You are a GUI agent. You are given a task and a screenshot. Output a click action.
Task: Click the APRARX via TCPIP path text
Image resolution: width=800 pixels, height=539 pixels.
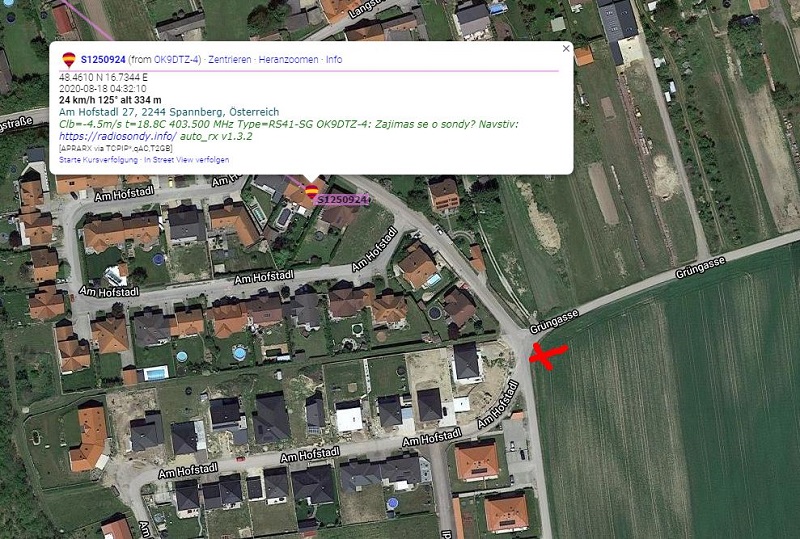116,149
